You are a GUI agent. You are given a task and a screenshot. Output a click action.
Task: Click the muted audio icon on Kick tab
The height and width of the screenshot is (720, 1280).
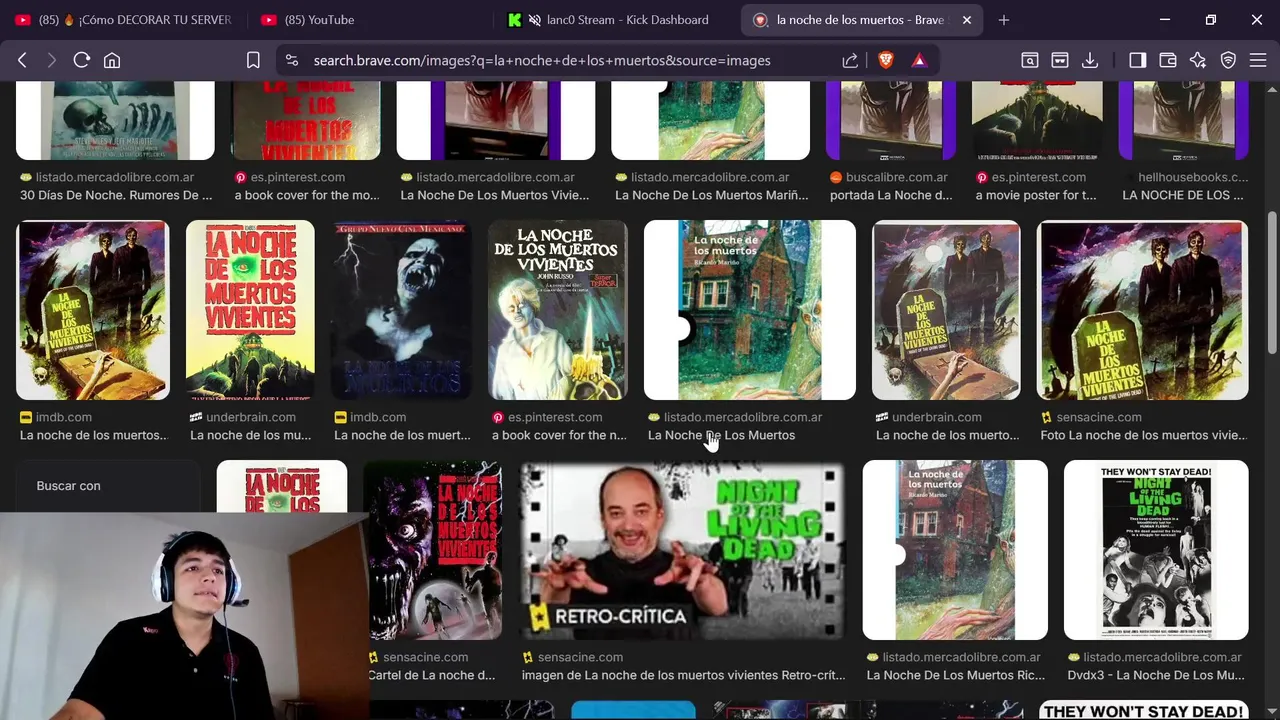[535, 20]
